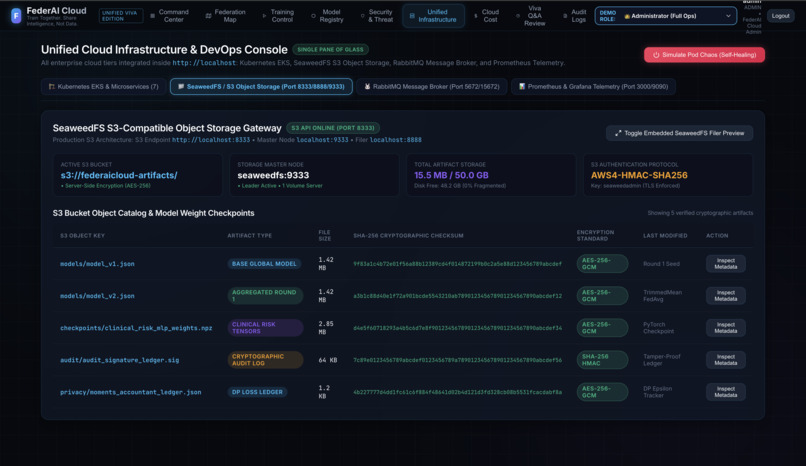Image resolution: width=806 pixels, height=466 pixels.
Task: Click the SHA-256 HMAC encryption badge
Action: click(x=602, y=360)
